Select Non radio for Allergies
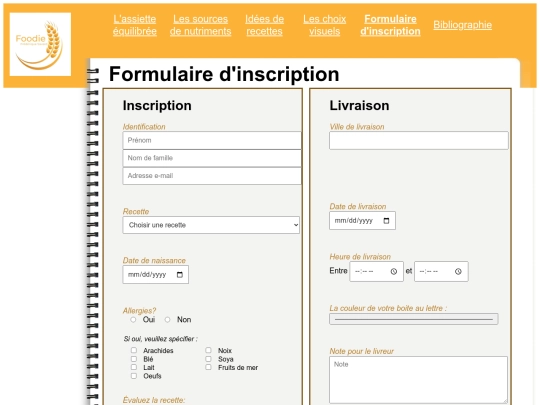Screen dimensions: 540x405 167,320
